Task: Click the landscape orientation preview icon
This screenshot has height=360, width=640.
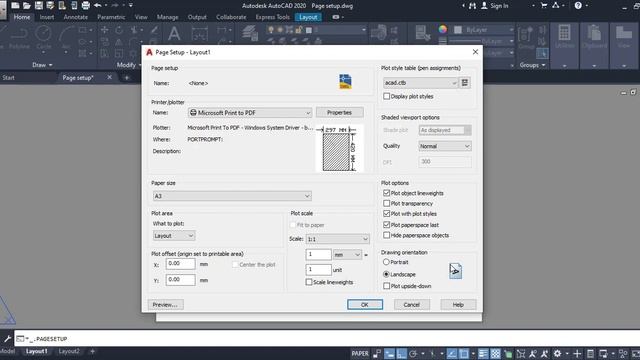Action: [455, 271]
